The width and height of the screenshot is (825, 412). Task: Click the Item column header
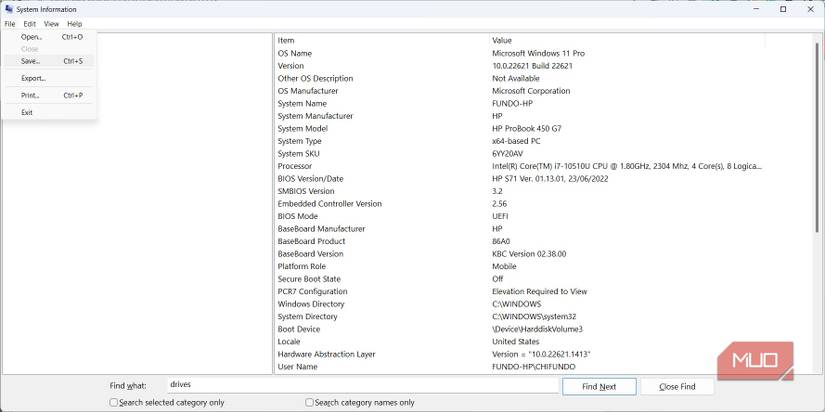382,41
